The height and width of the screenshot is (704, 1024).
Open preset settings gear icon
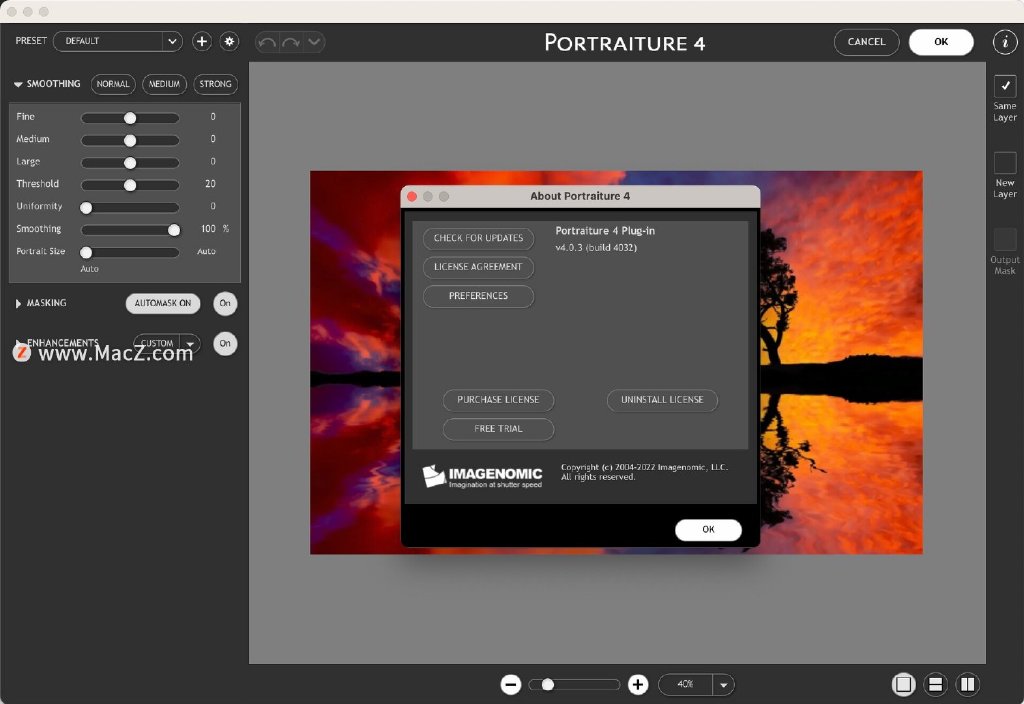pos(229,41)
